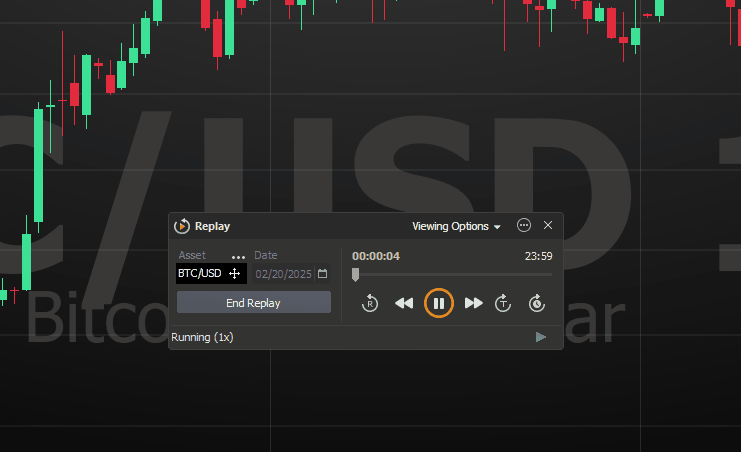Pause the replay playback
Image resolution: width=741 pixels, height=452 pixels.
pos(438,302)
